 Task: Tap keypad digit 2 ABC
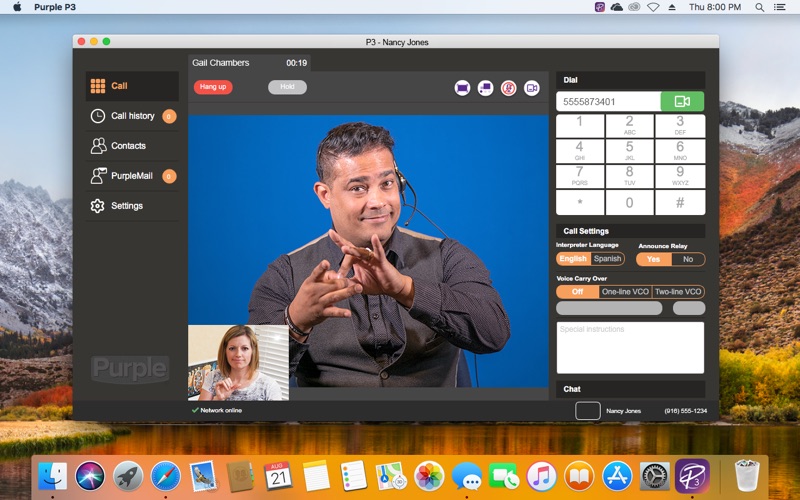coord(630,126)
